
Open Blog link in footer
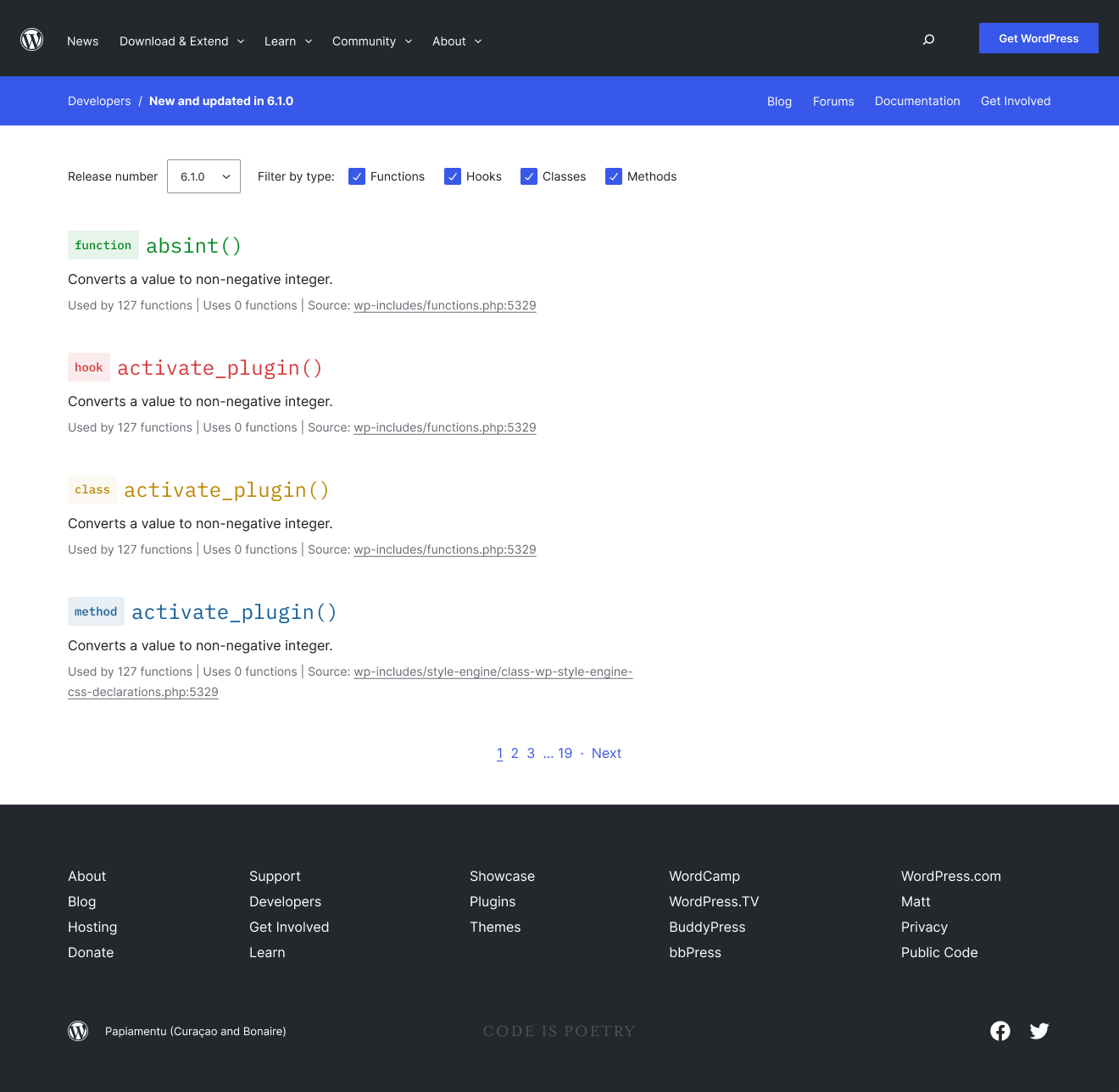pos(81,901)
